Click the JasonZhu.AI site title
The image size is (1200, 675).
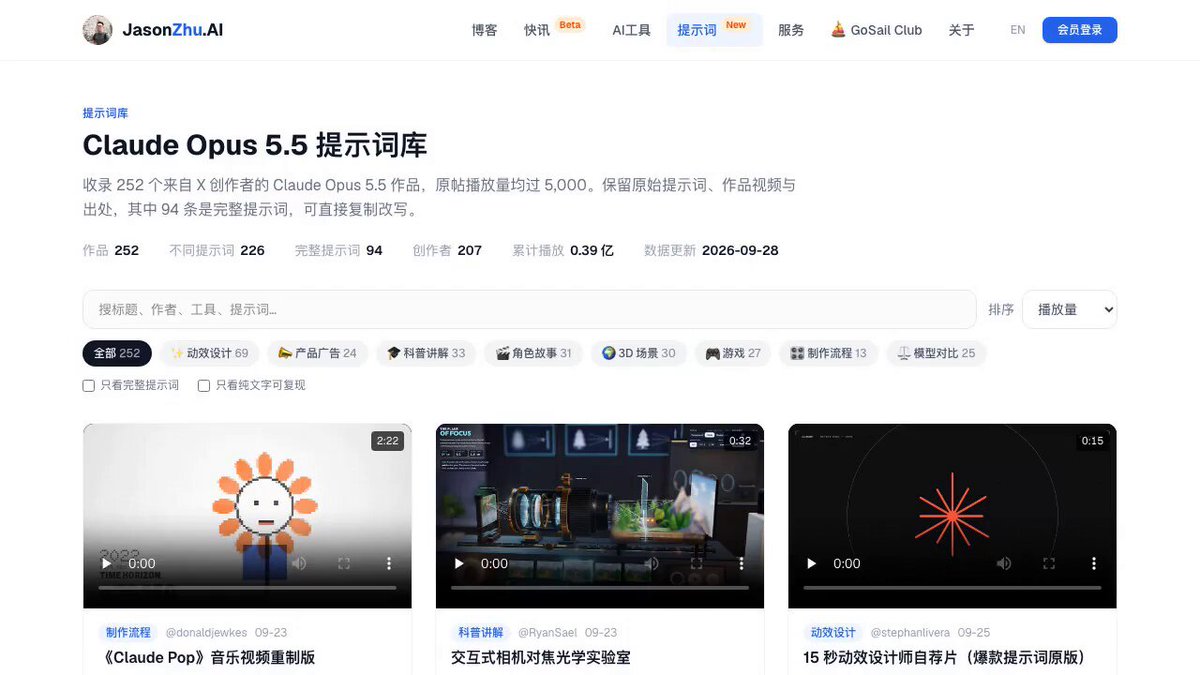173,30
